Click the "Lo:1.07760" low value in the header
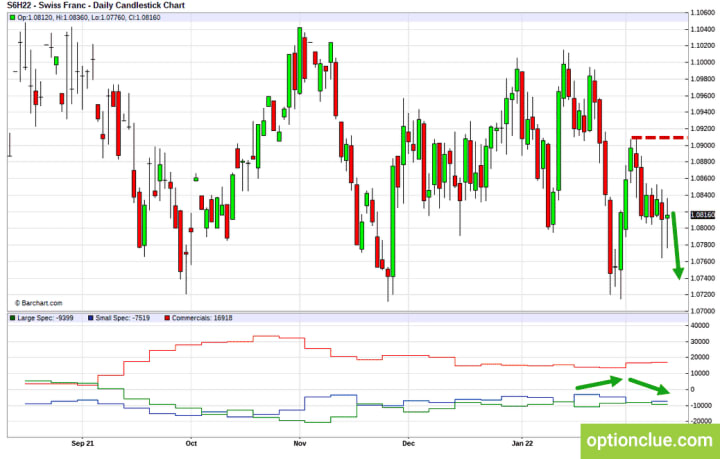This screenshot has height=459, width=720. (x=107, y=17)
